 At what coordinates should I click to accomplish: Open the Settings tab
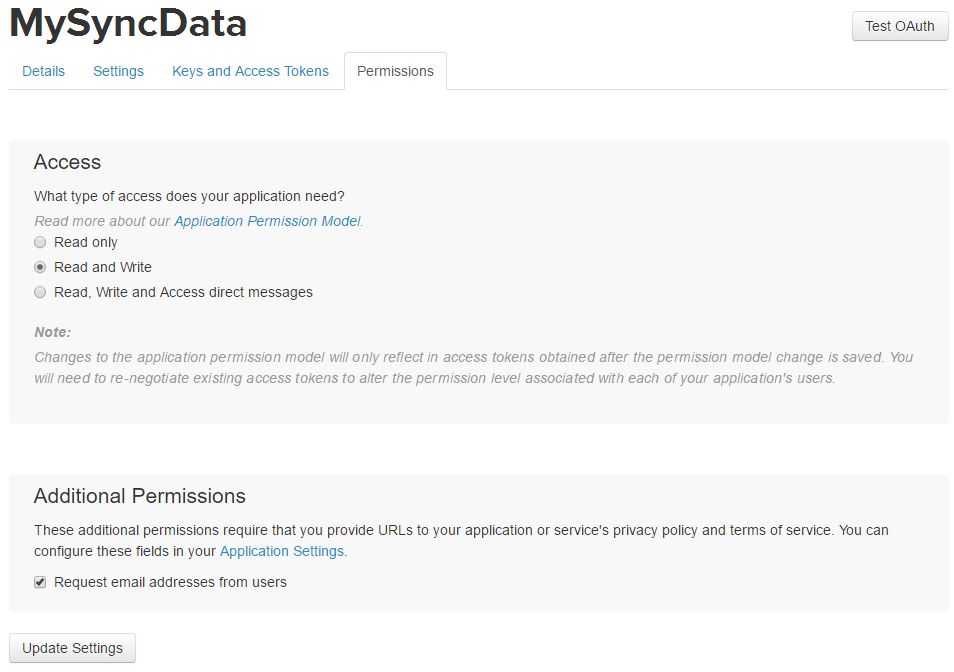pyautogui.click(x=118, y=71)
